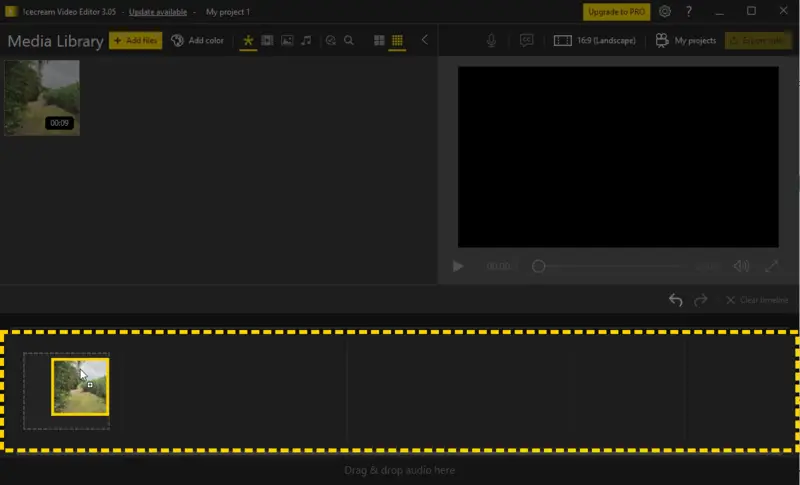Search the media library

tap(349, 40)
